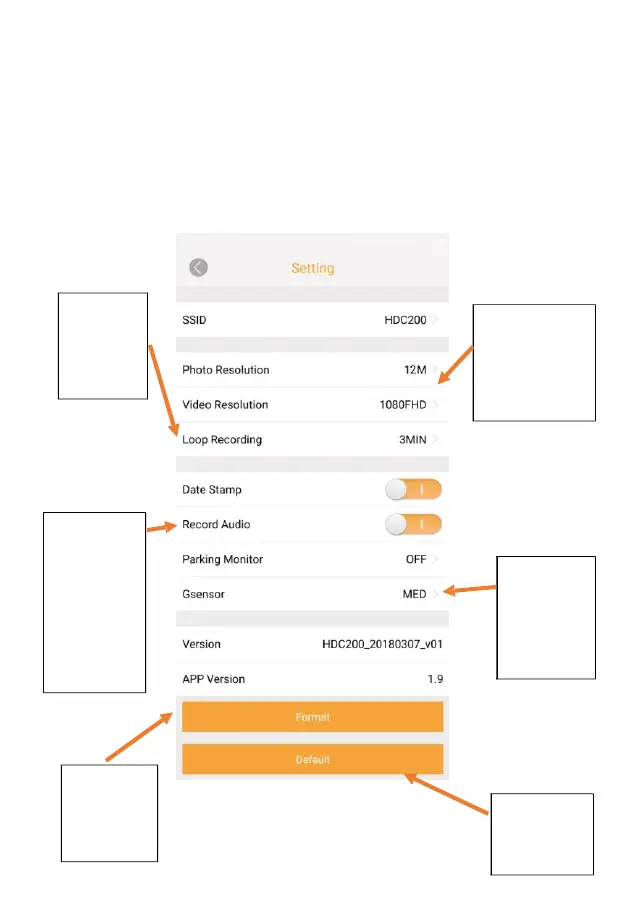The height and width of the screenshot is (908, 641).
Task: Tap the back arrow icon
Action: [x=198, y=268]
